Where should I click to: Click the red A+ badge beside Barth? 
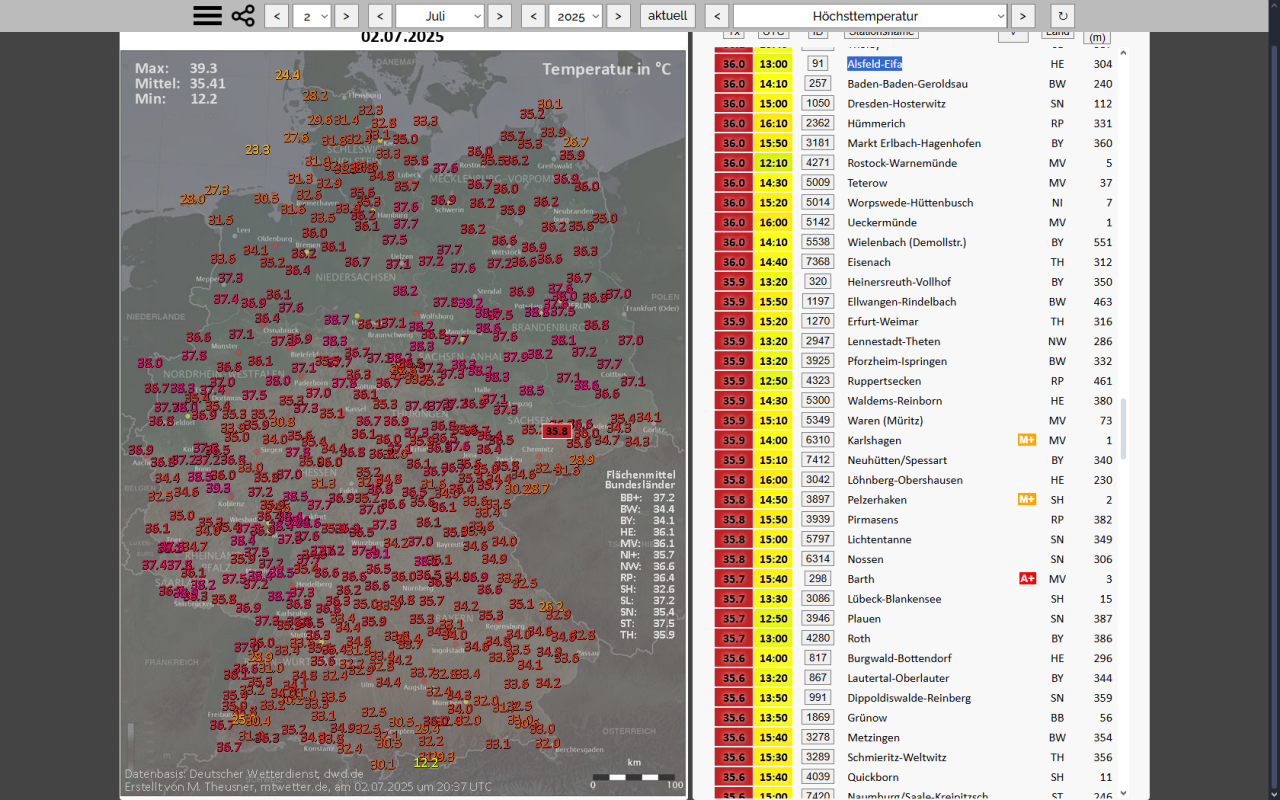pyautogui.click(x=1026, y=579)
